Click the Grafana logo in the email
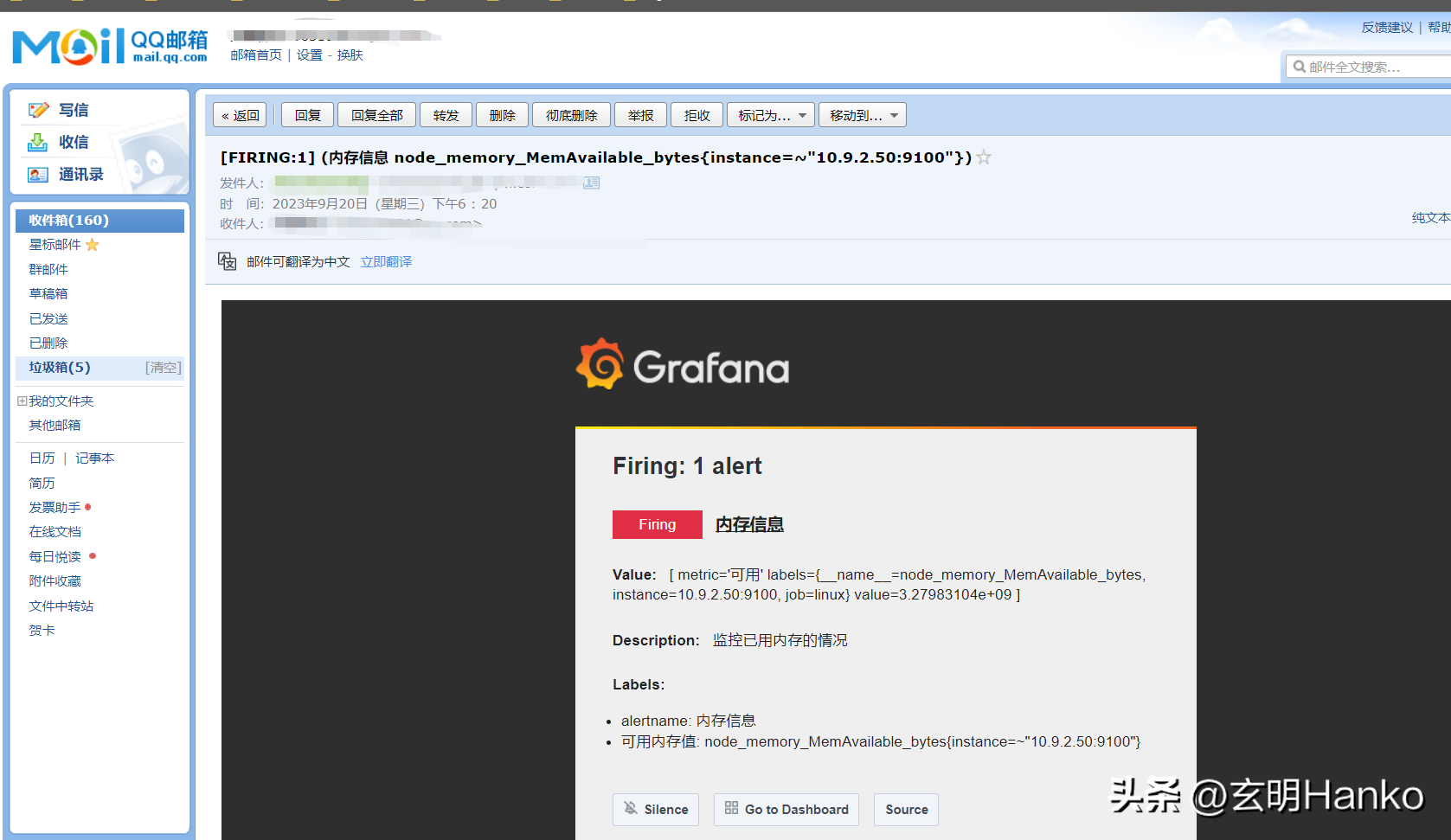This screenshot has height=840, width=1451. (683, 364)
